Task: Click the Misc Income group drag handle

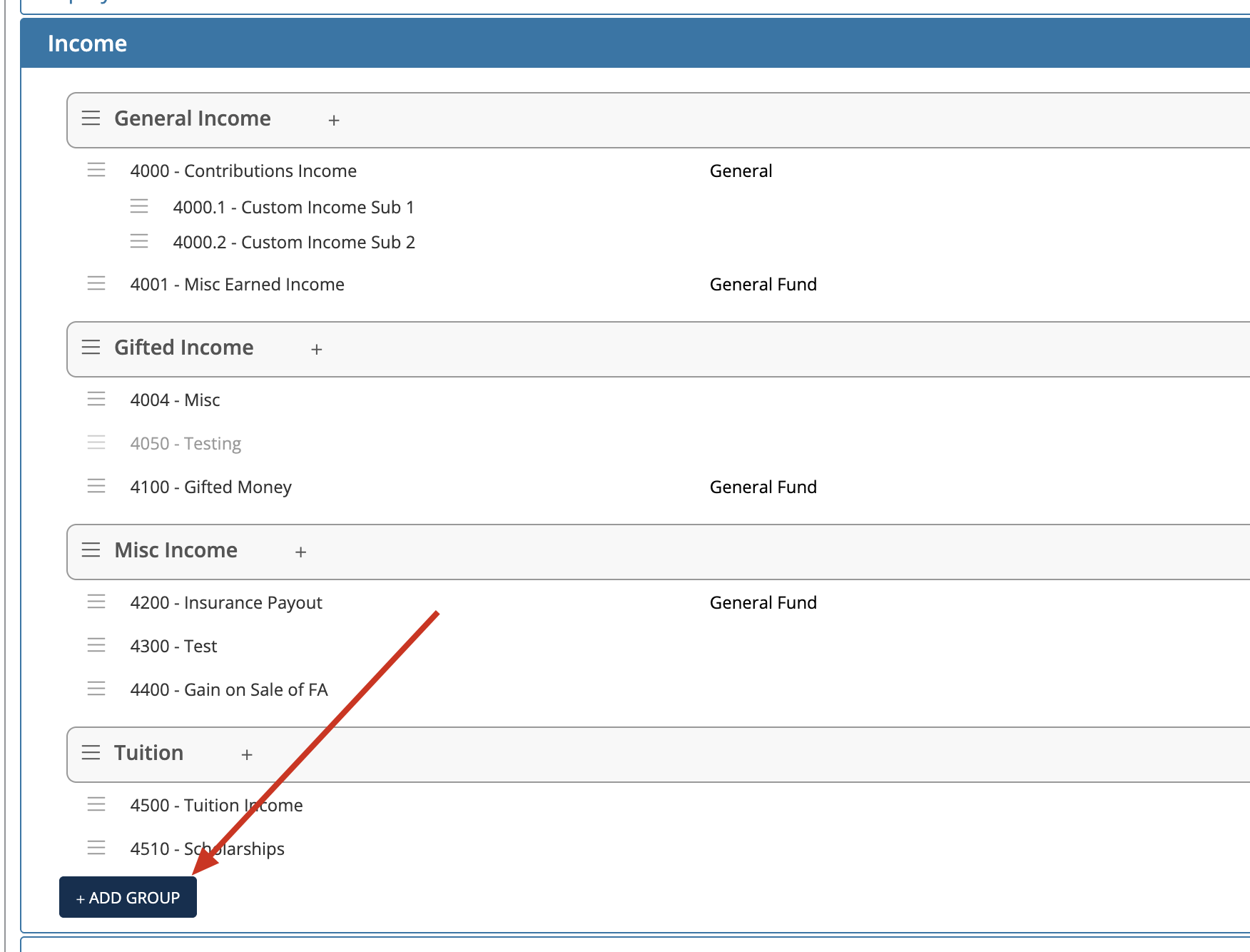Action: pyautogui.click(x=91, y=550)
